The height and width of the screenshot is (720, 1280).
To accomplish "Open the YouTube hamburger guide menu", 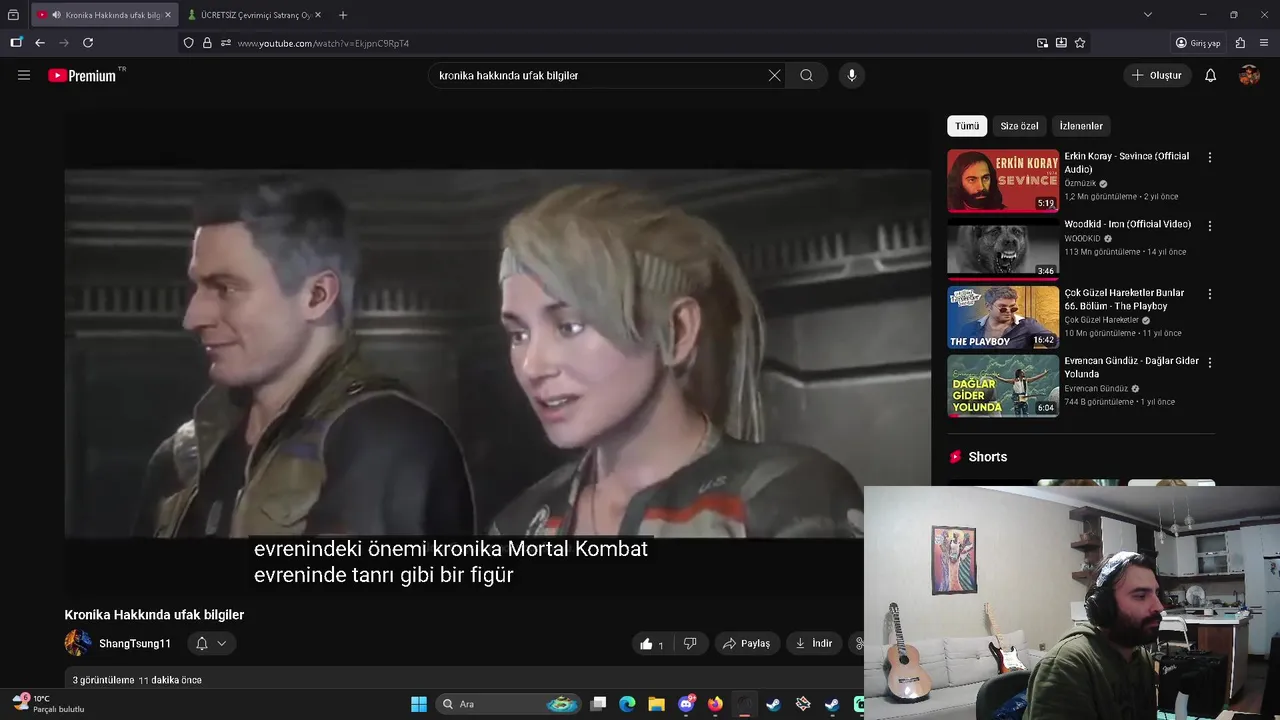I will click(x=24, y=75).
